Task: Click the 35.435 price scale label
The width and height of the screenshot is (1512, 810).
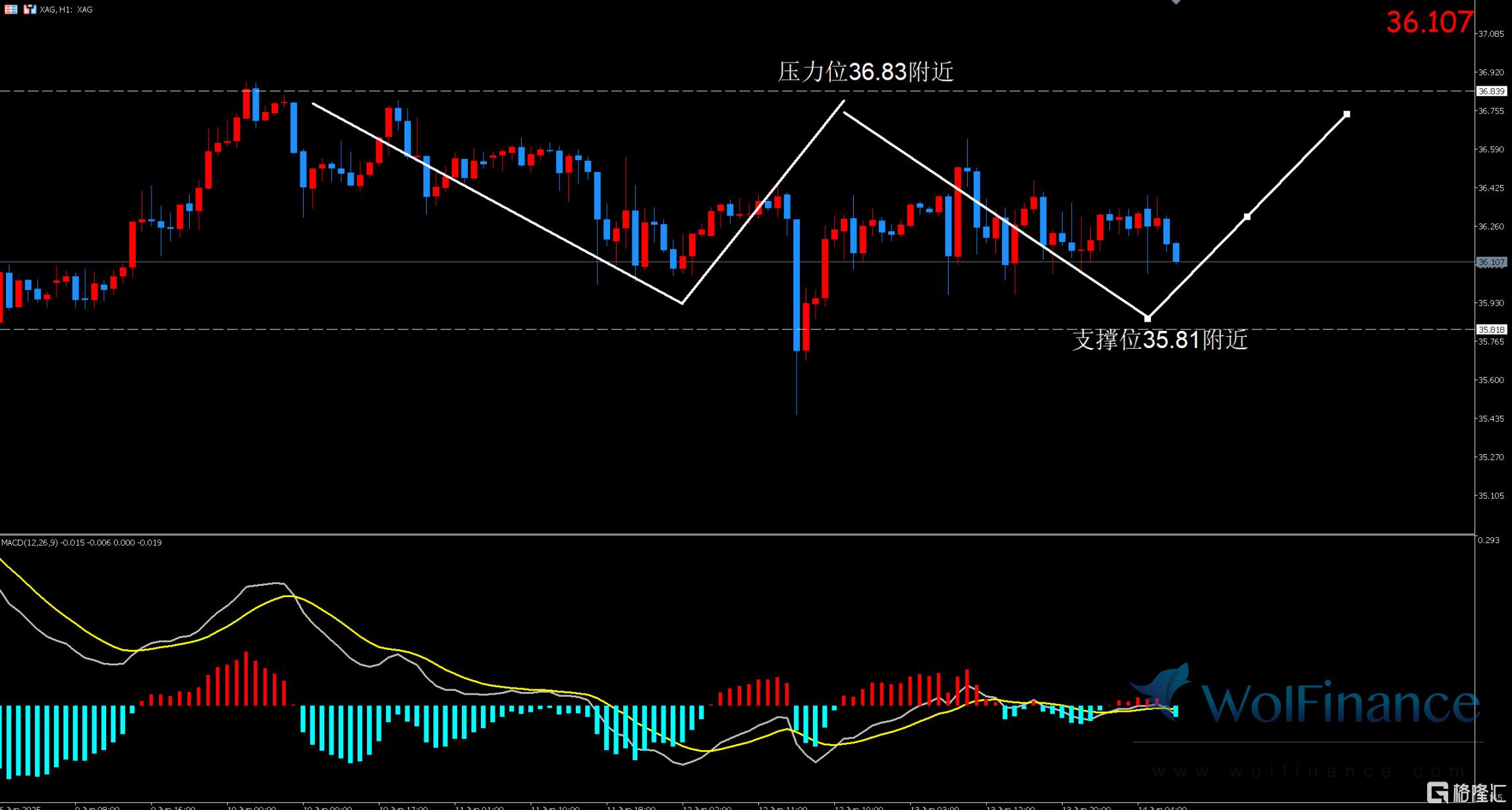Action: point(1491,419)
